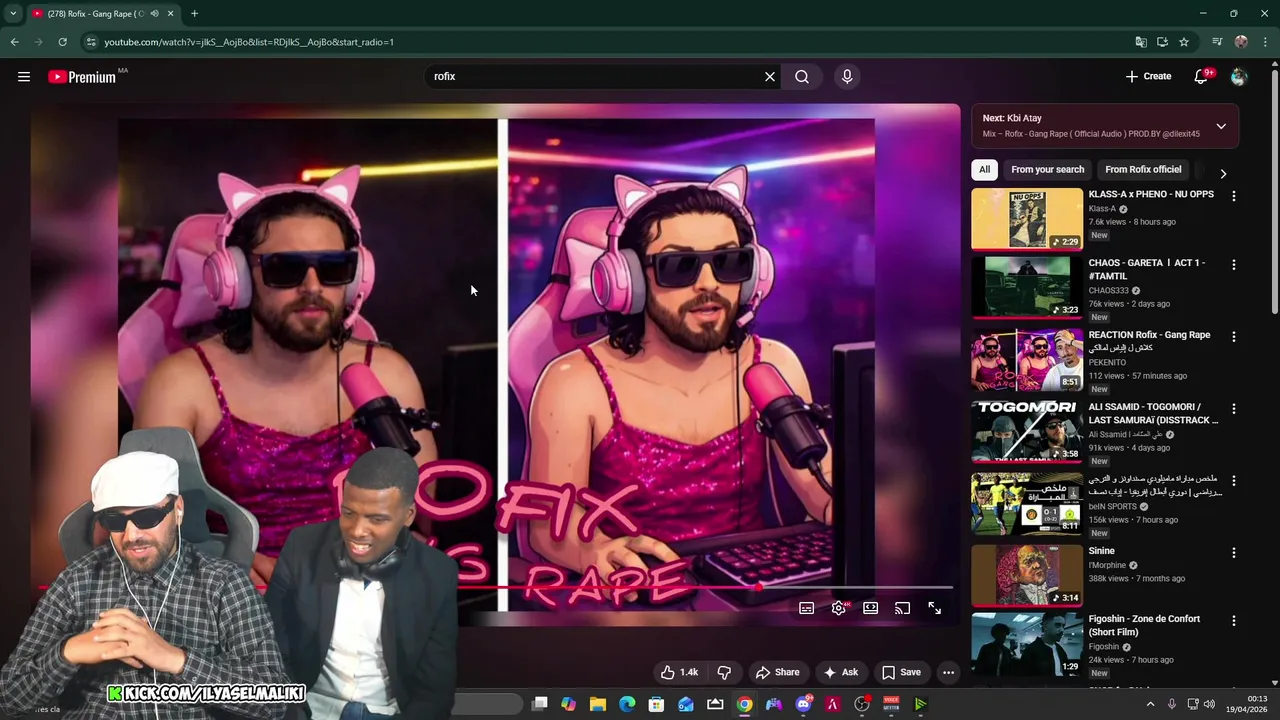Screen dimensions: 1280x720
Task: Open Microsoft Edge from taskbar
Action: coord(627,704)
